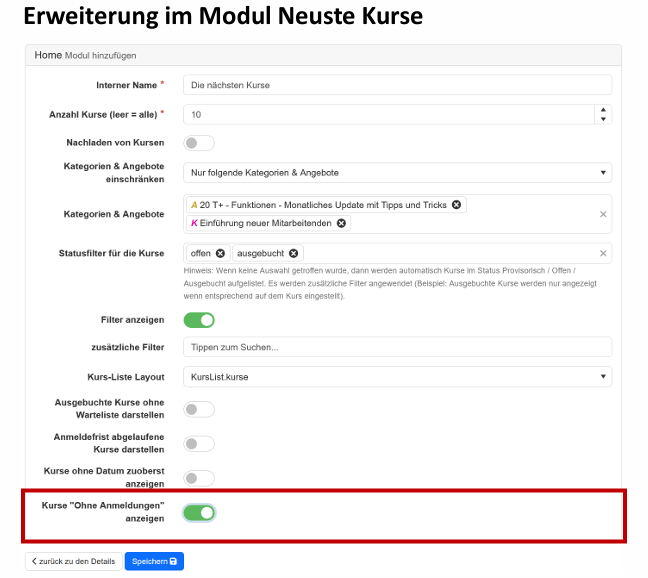Clear all Statusfilter selections
This screenshot has height=578, width=648.
[x=603, y=253]
